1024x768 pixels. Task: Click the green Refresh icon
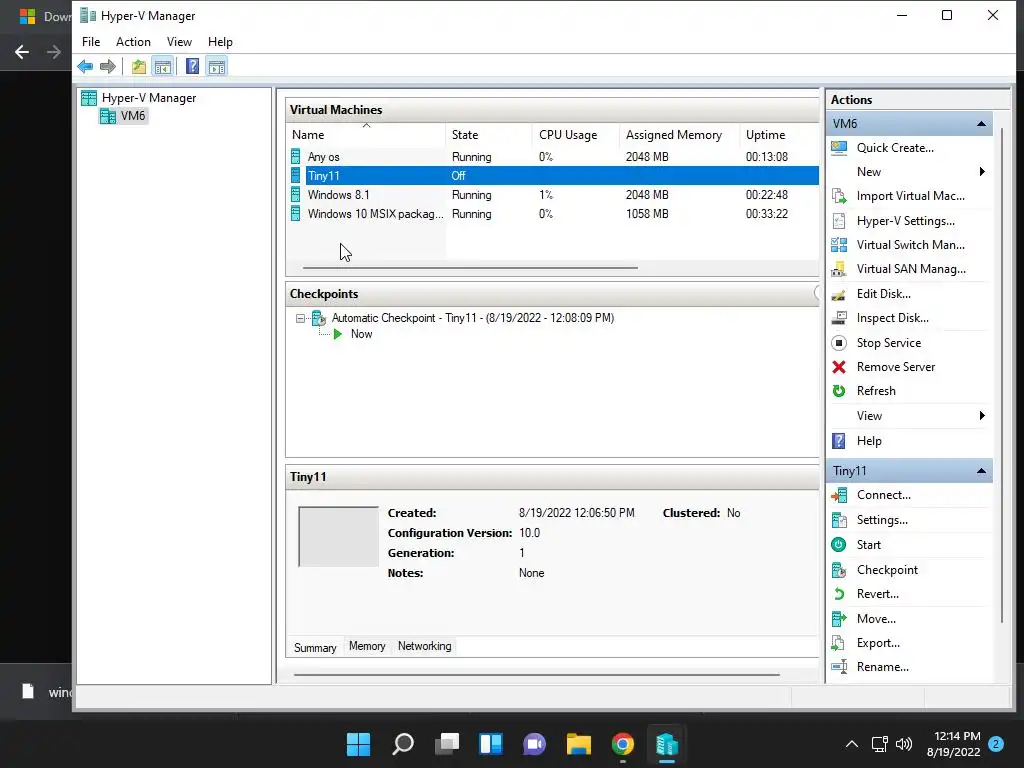tap(839, 391)
